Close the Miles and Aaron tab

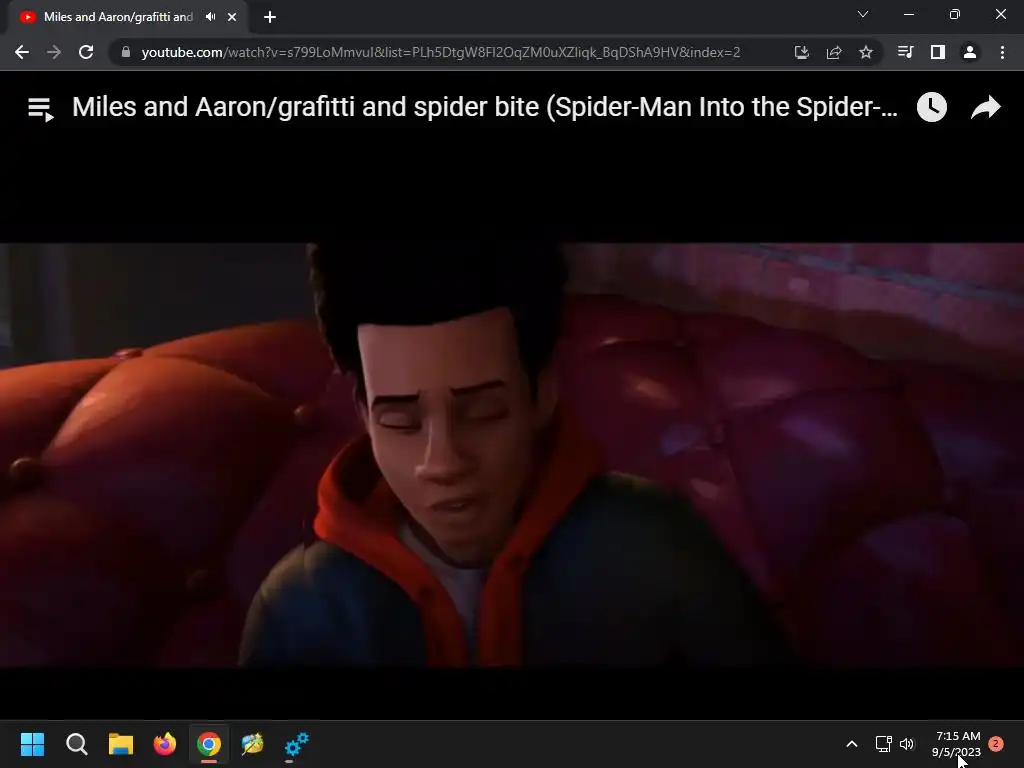coord(232,17)
